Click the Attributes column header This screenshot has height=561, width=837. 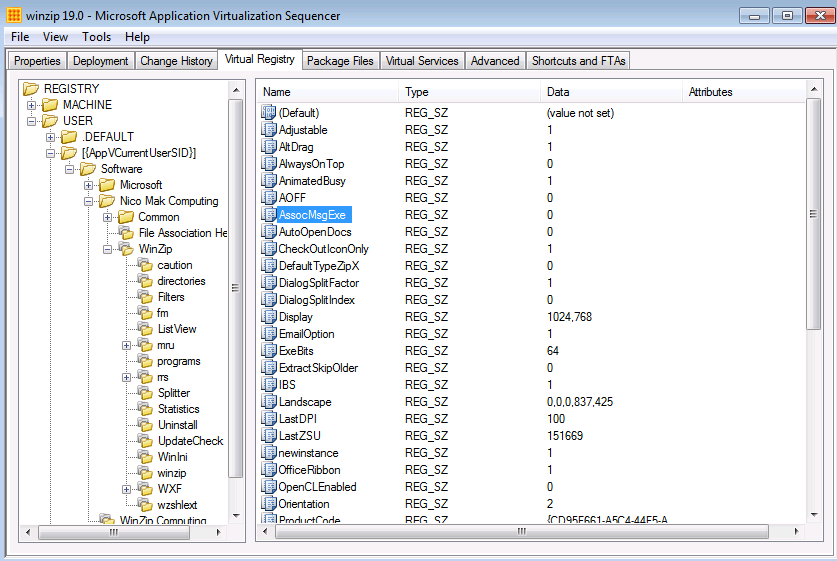pyautogui.click(x=744, y=92)
